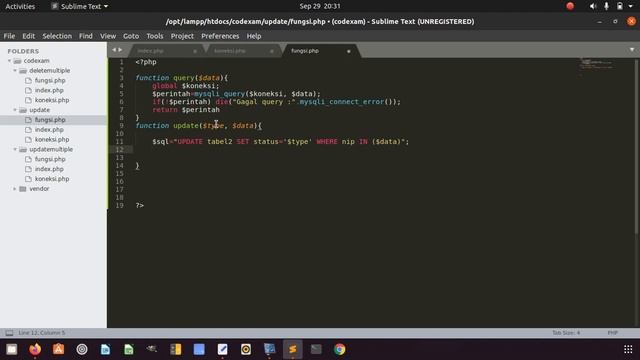This screenshot has width=640, height=360.
Task: Click line number 12 in the gutter
Action: (x=120, y=150)
